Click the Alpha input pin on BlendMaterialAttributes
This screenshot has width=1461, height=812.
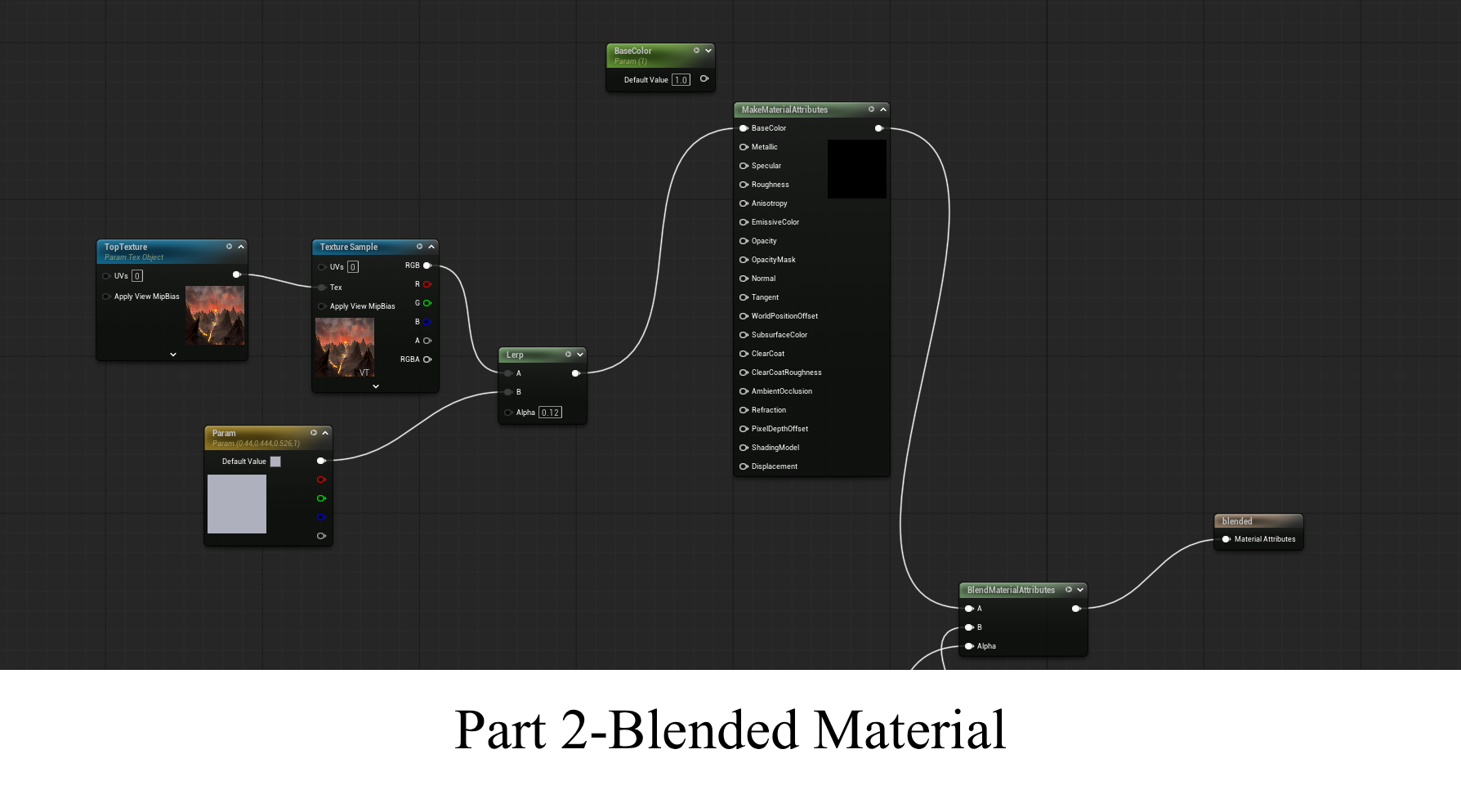(969, 646)
